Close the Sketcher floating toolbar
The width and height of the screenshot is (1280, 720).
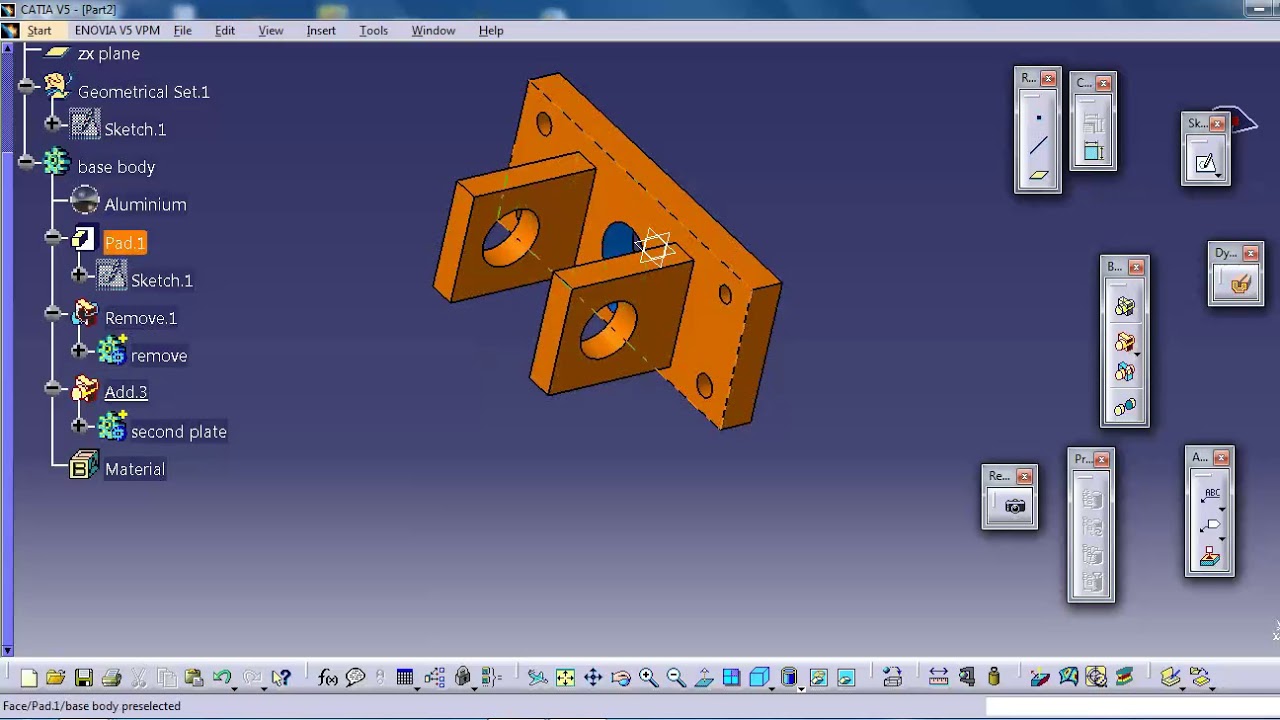[1217, 124]
